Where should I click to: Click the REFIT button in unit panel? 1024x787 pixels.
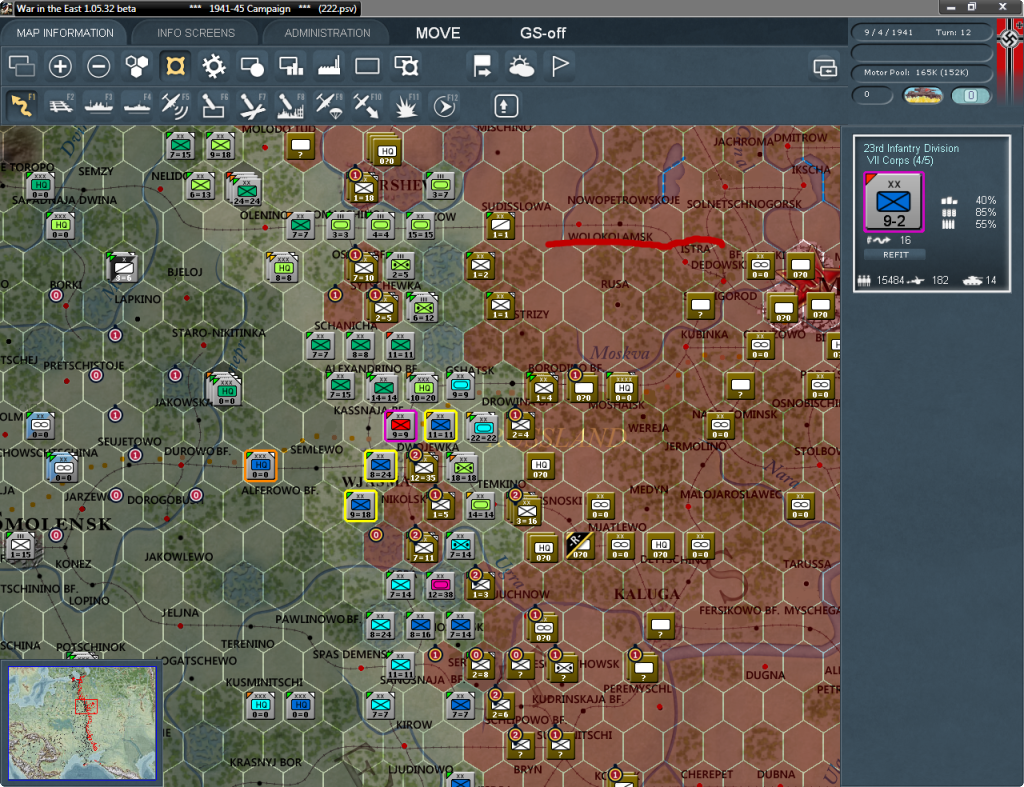(895, 255)
